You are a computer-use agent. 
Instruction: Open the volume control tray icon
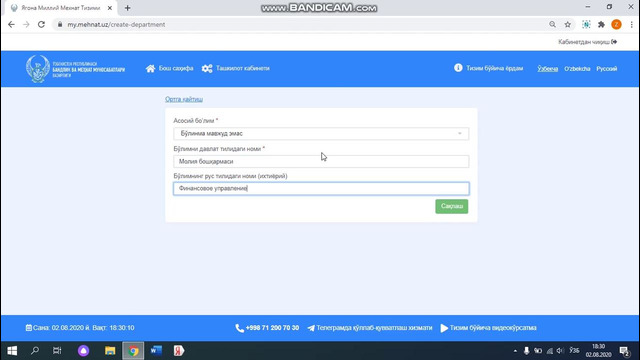coord(560,351)
